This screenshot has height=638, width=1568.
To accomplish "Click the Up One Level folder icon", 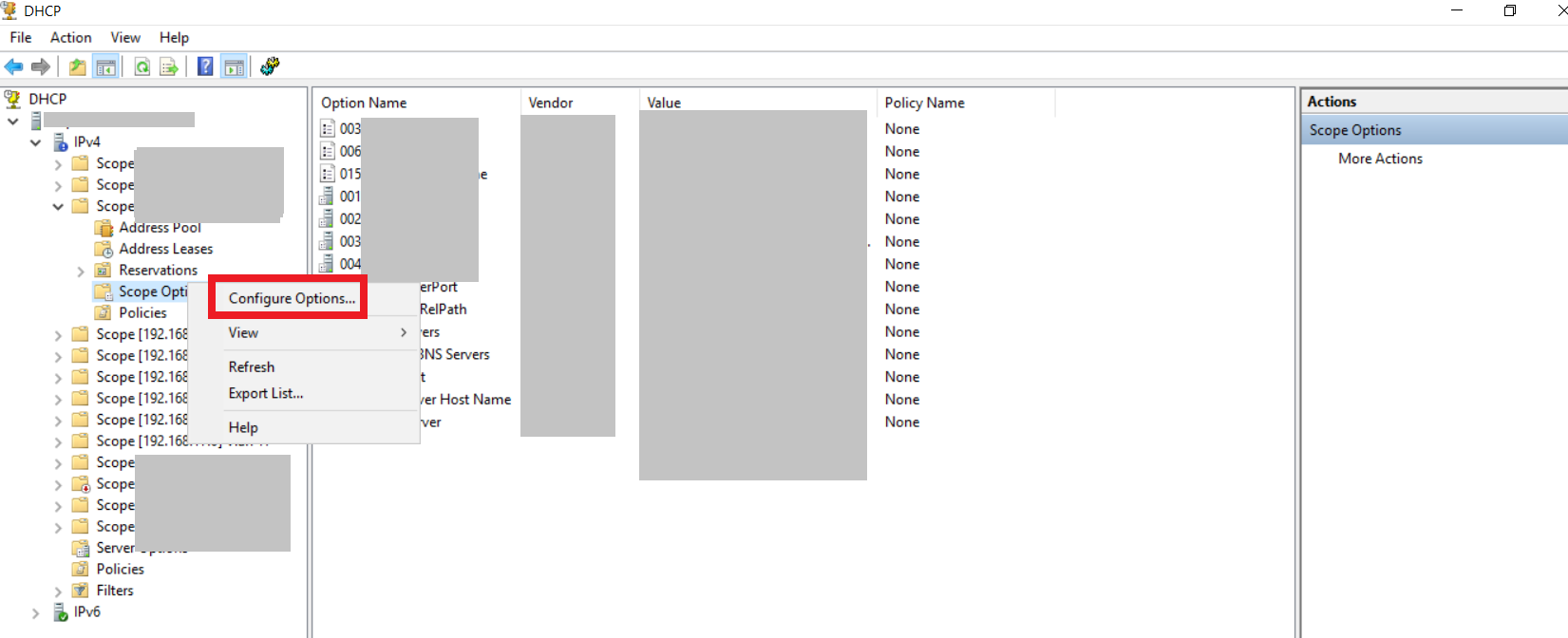I will 77,66.
